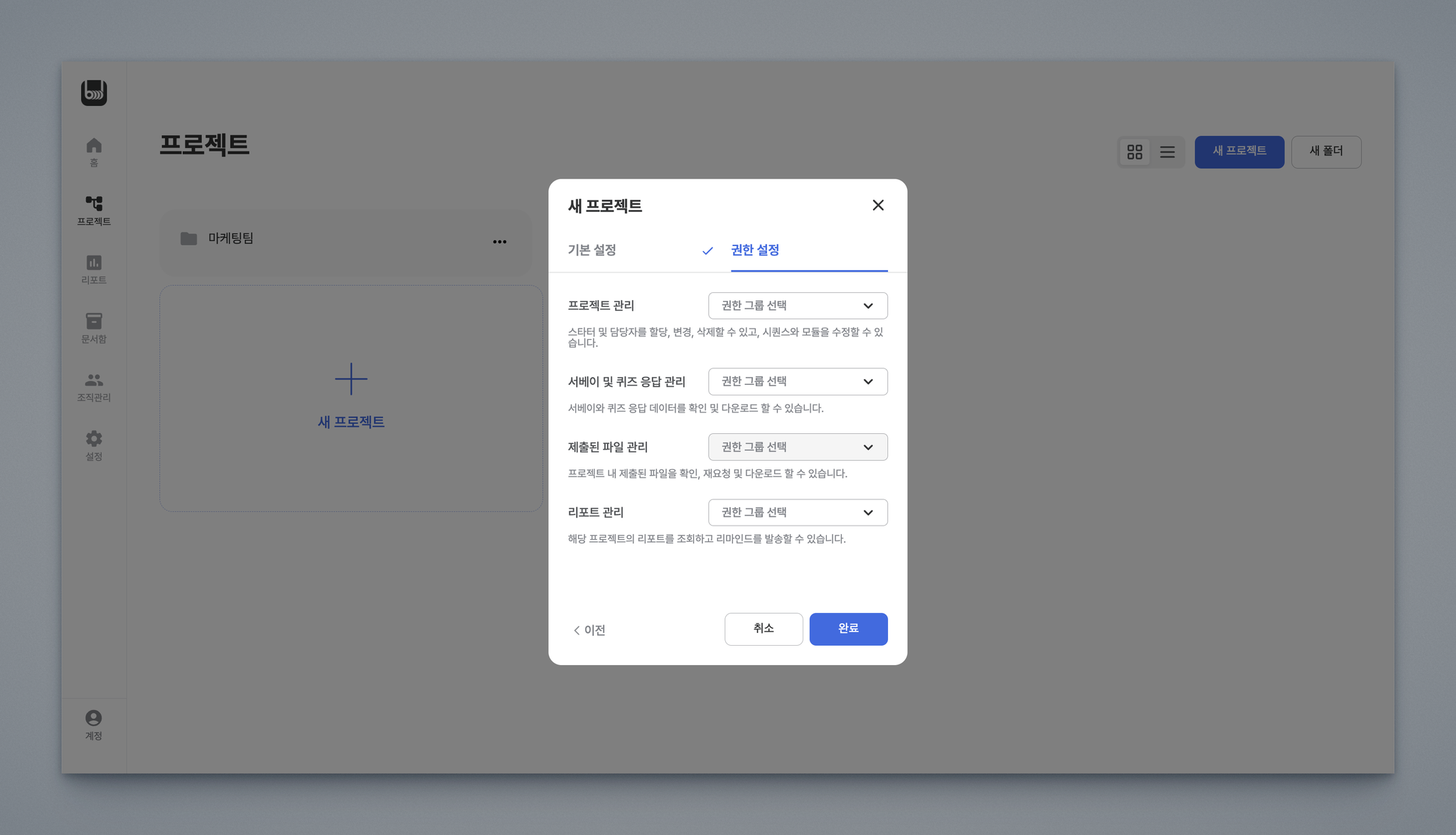Open the 계정 account icon

(x=94, y=718)
